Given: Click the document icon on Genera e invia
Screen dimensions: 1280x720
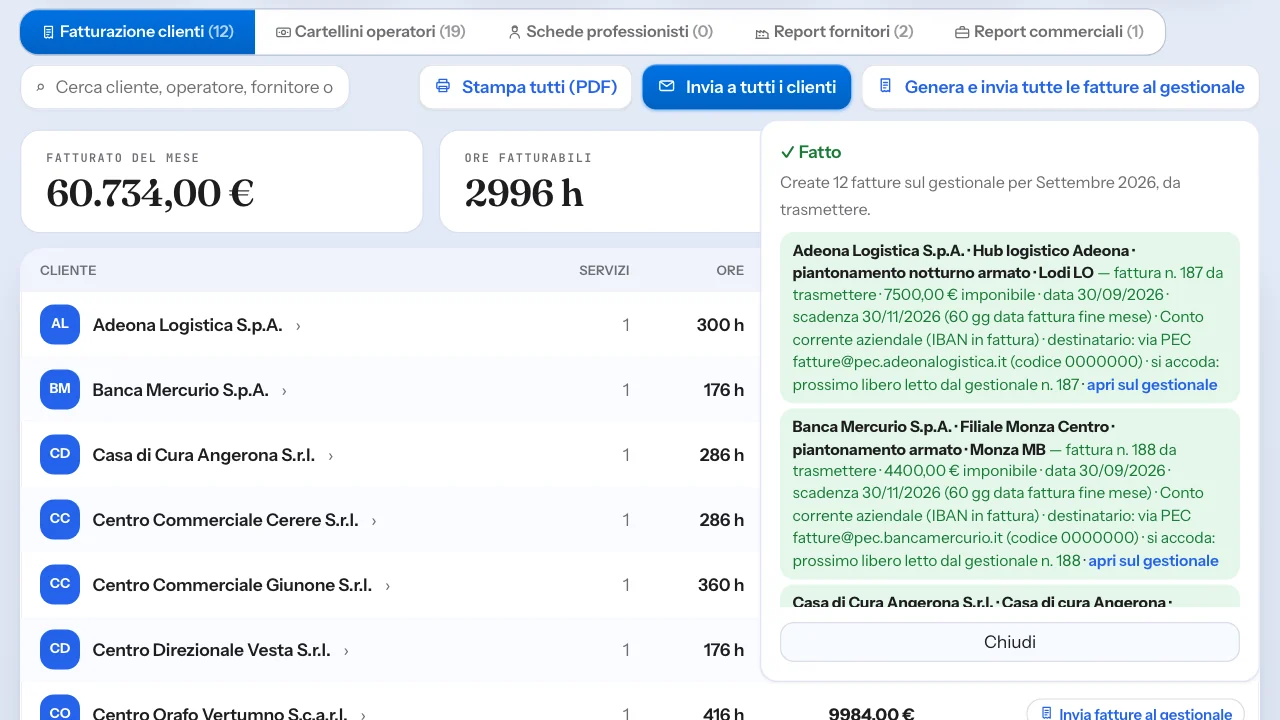Looking at the screenshot, I should point(885,87).
